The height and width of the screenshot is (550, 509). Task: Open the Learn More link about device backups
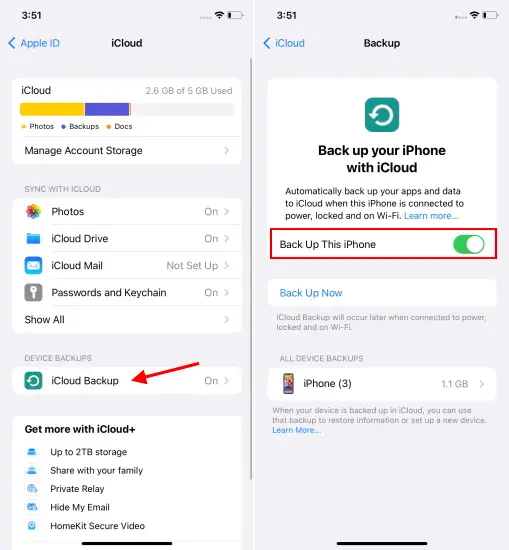tap(296, 430)
